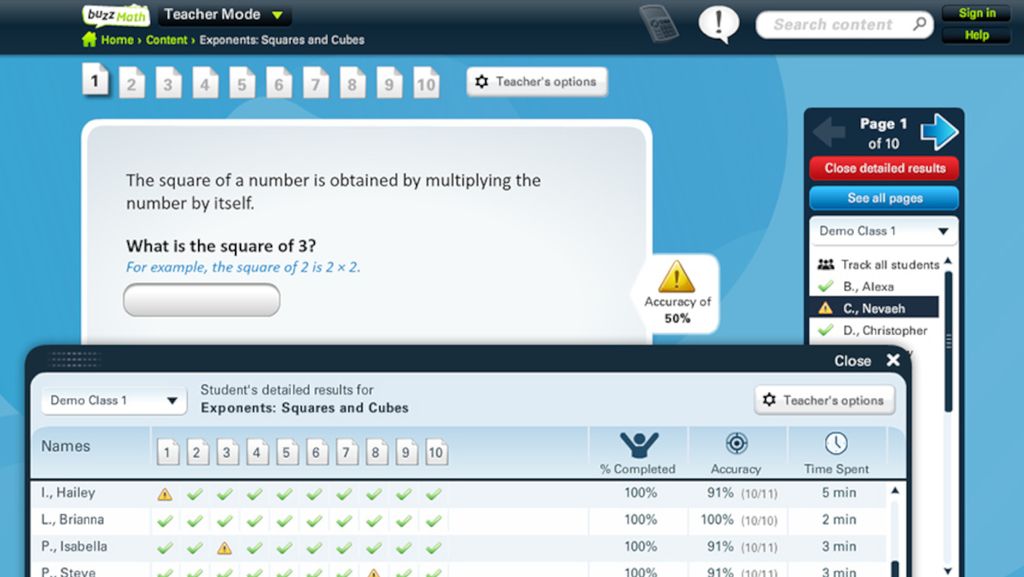Open the Help button
Screen dimensions: 1024x577
click(976, 35)
